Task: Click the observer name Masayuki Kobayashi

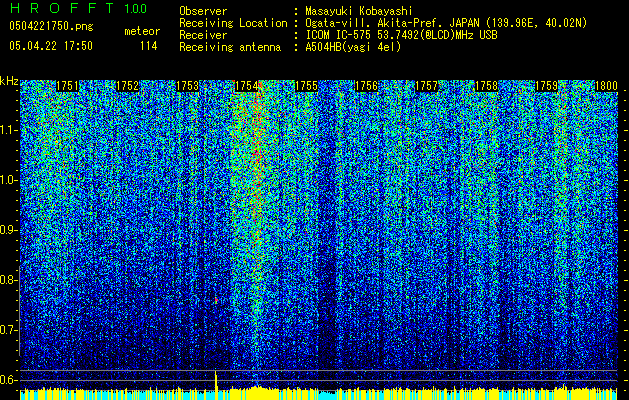Action: 359,11
